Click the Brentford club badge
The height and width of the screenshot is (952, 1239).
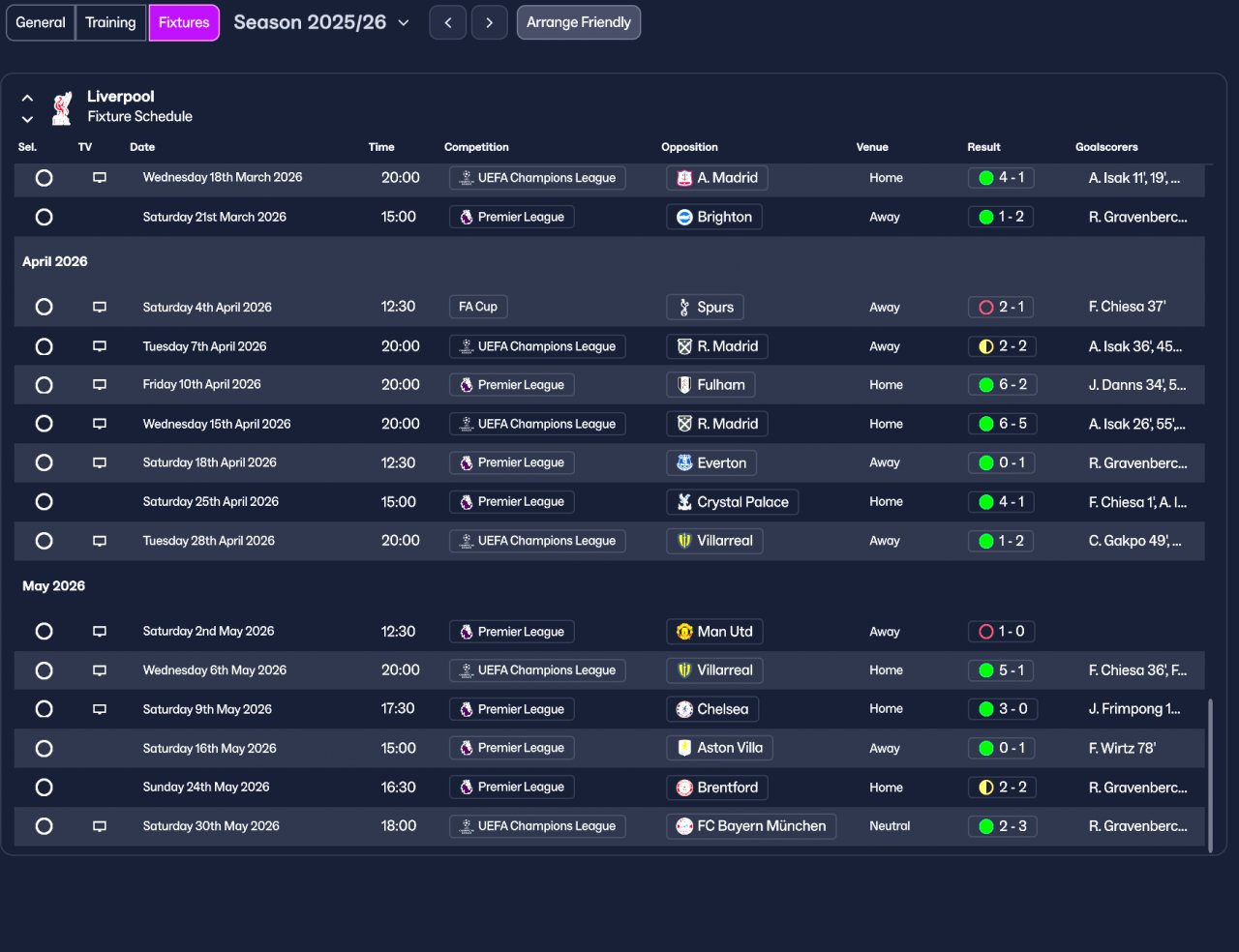pyautogui.click(x=684, y=788)
